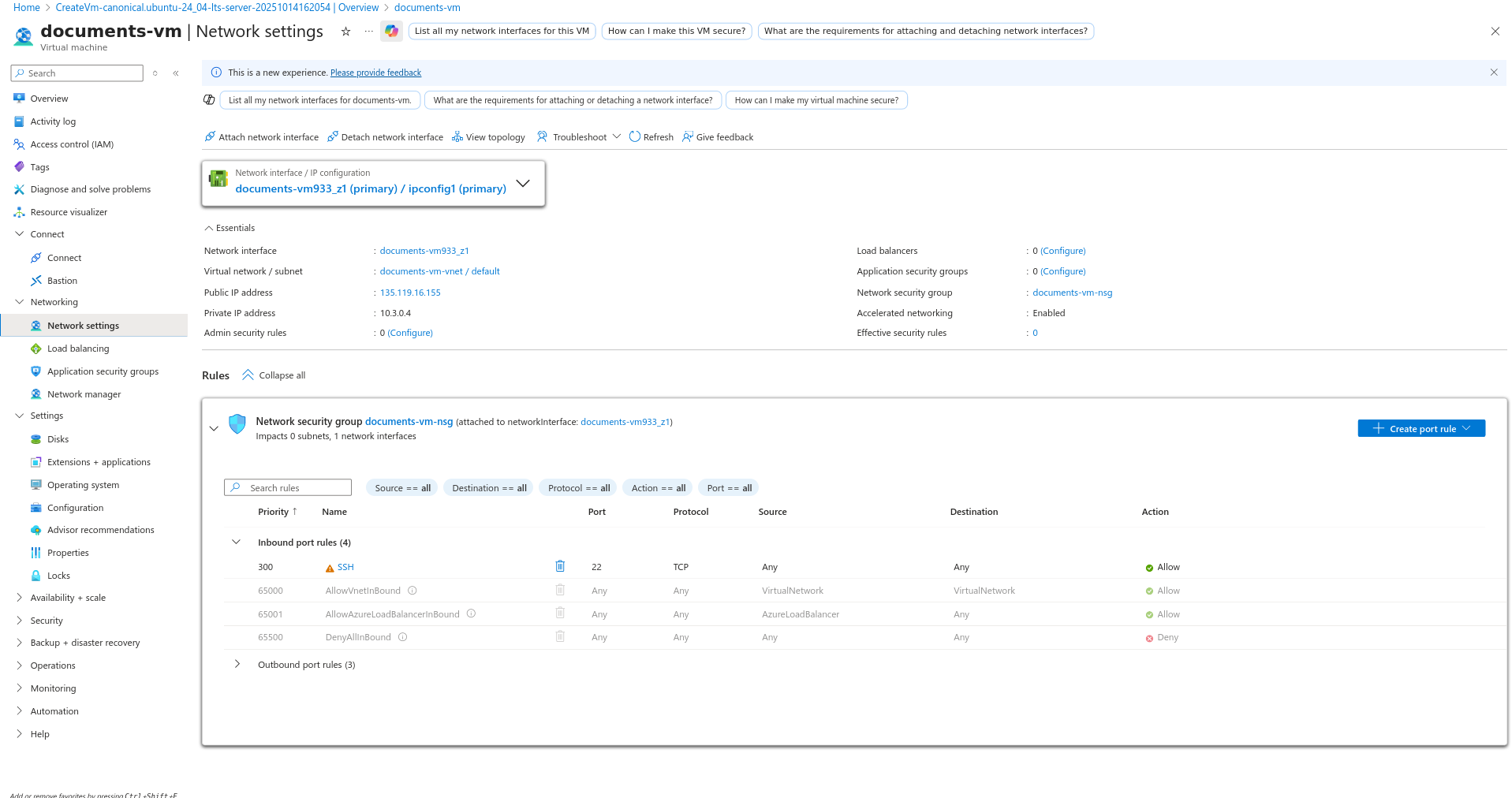
Task: Click the 'Port == all' filter pill
Action: (729, 487)
